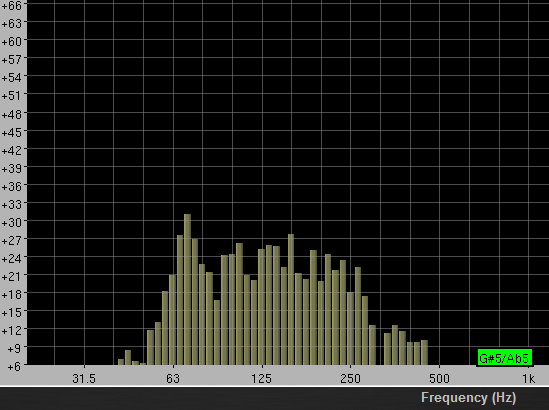Click the +12 level axis label
The width and height of the screenshot is (549, 410).
(x=12, y=331)
